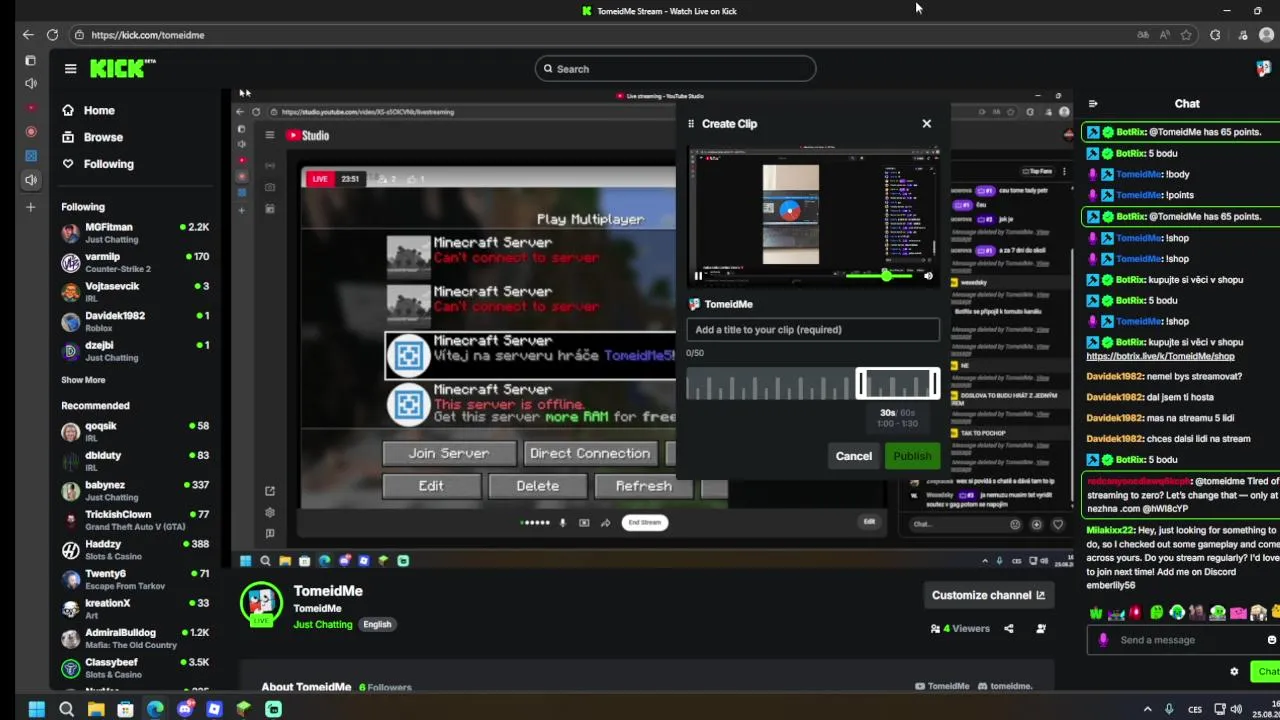Select the green W emote in chat
1280x720 pixels.
click(1097, 613)
